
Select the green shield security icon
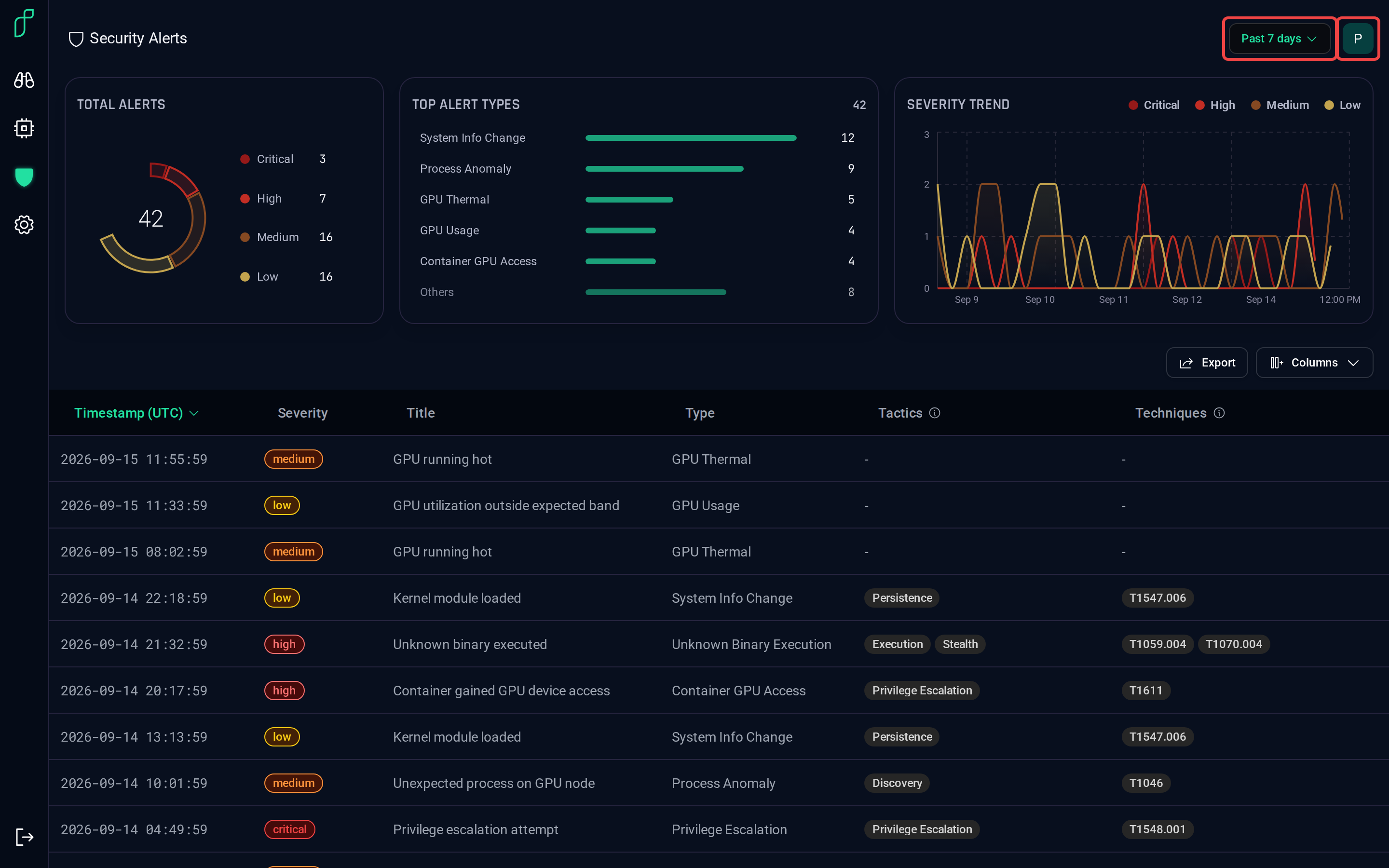pos(24,177)
